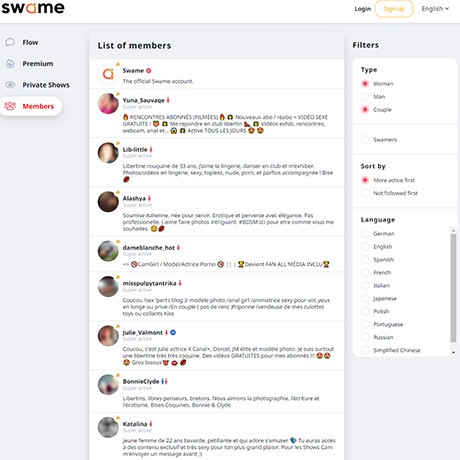Open the English language dropdown
Viewport: 460px width, 460px height.
[435, 9]
